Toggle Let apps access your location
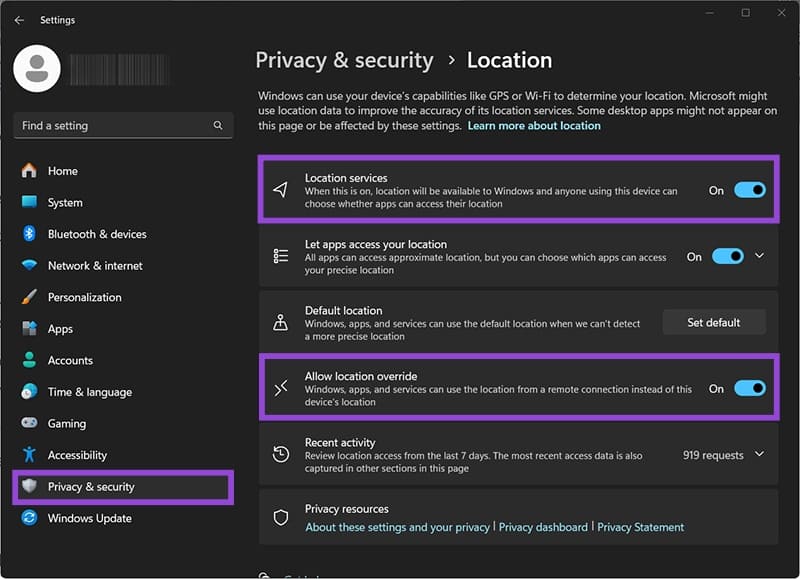 click(728, 257)
